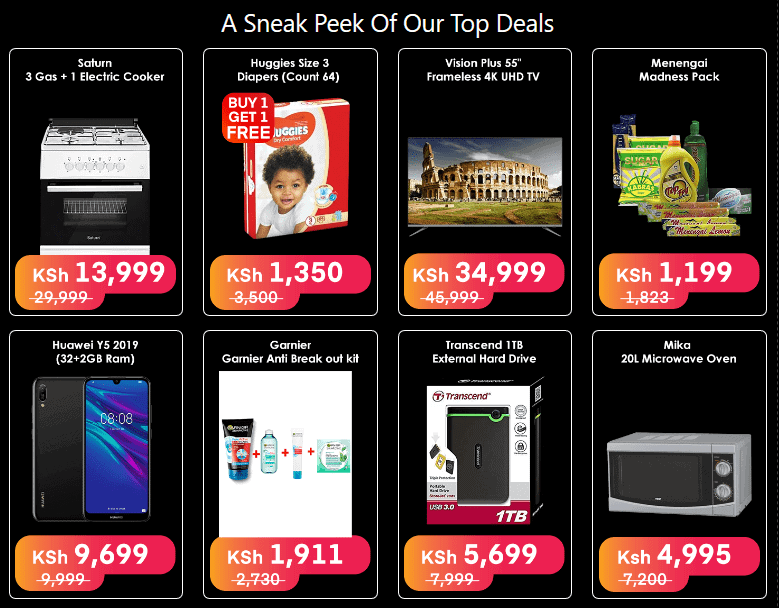Click the Transcend 1TB External Hard Drive title
The image size is (779, 608).
(x=484, y=352)
